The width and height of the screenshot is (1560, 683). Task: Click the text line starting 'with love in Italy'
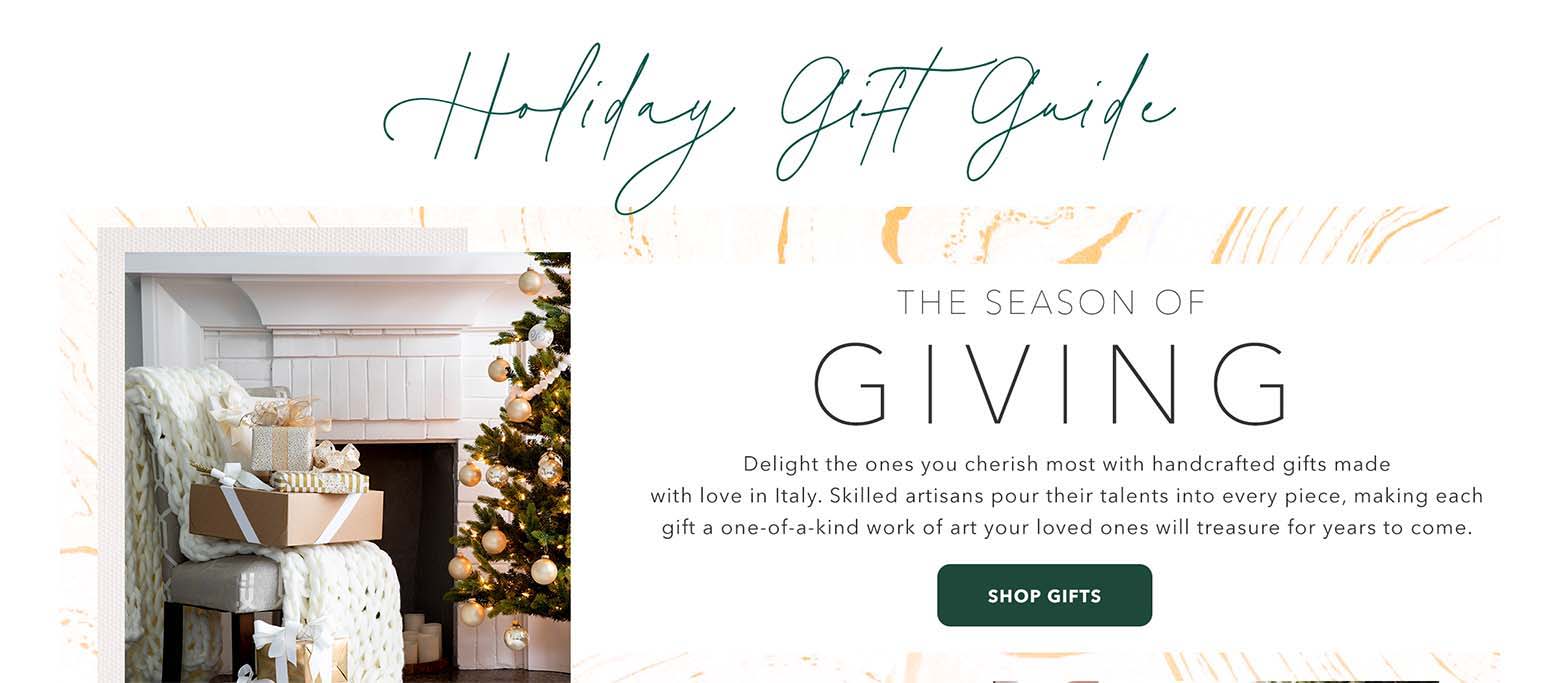coord(1066,496)
